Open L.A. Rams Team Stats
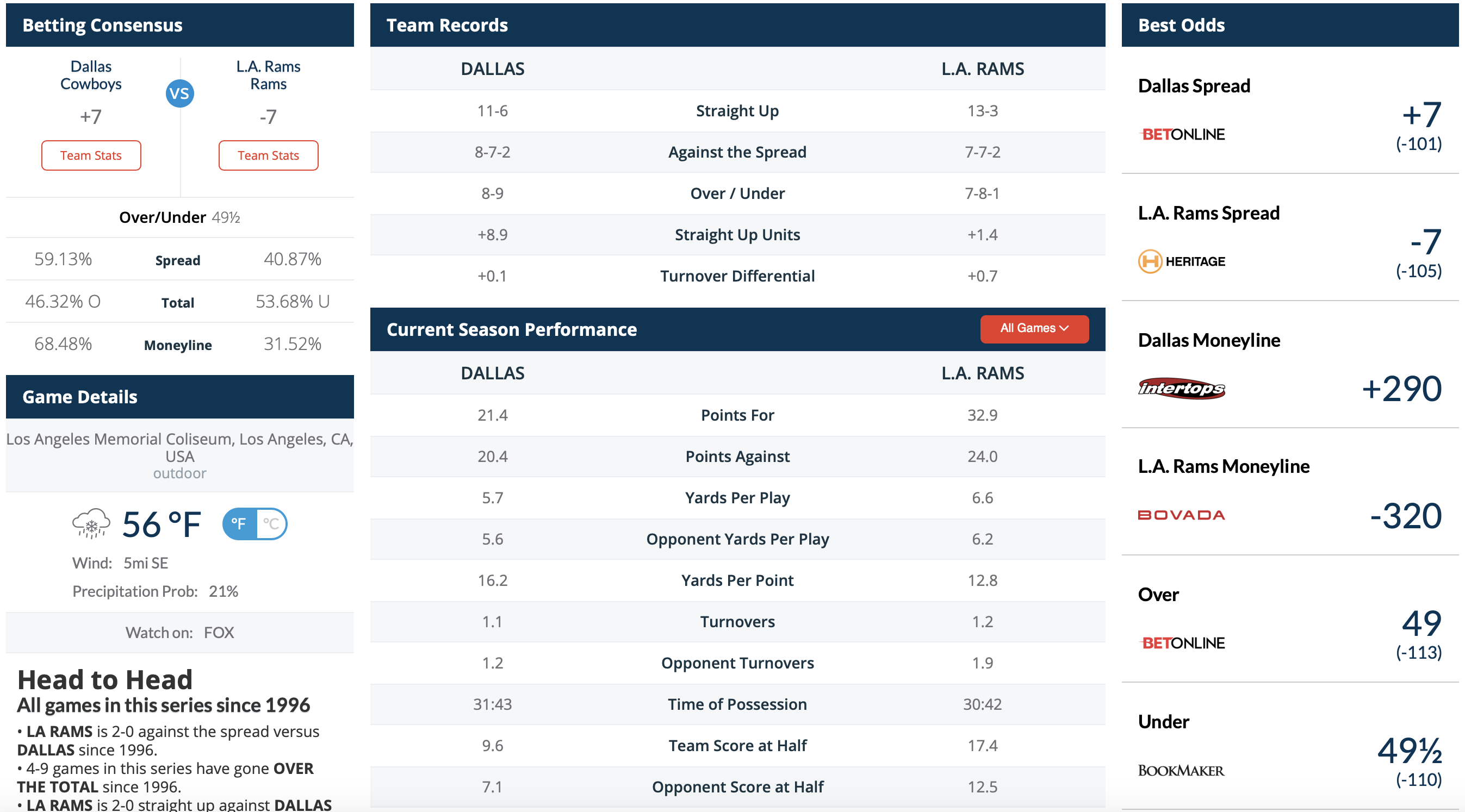Image resolution: width=1465 pixels, height=812 pixels. click(x=269, y=155)
